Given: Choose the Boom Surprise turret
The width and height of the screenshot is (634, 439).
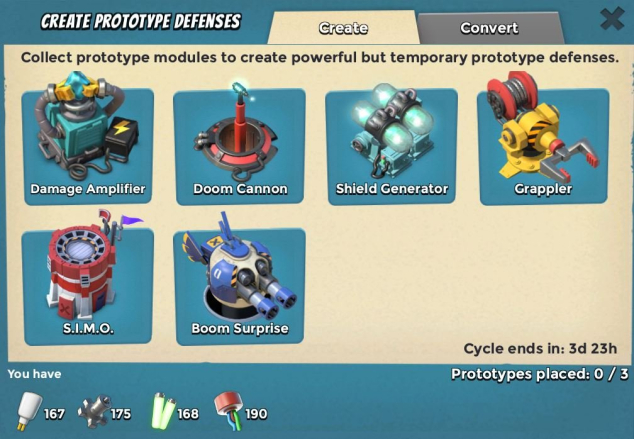Looking at the screenshot, I should pyautogui.click(x=239, y=287).
